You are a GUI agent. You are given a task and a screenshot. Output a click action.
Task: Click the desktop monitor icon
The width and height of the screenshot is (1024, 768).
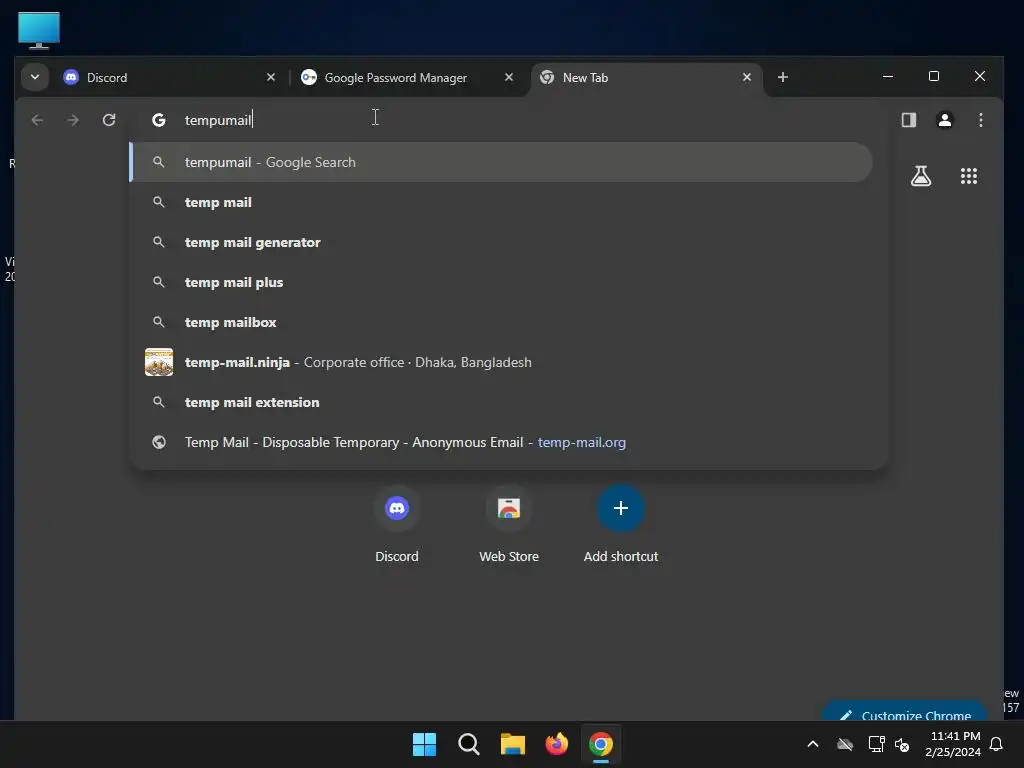click(39, 30)
